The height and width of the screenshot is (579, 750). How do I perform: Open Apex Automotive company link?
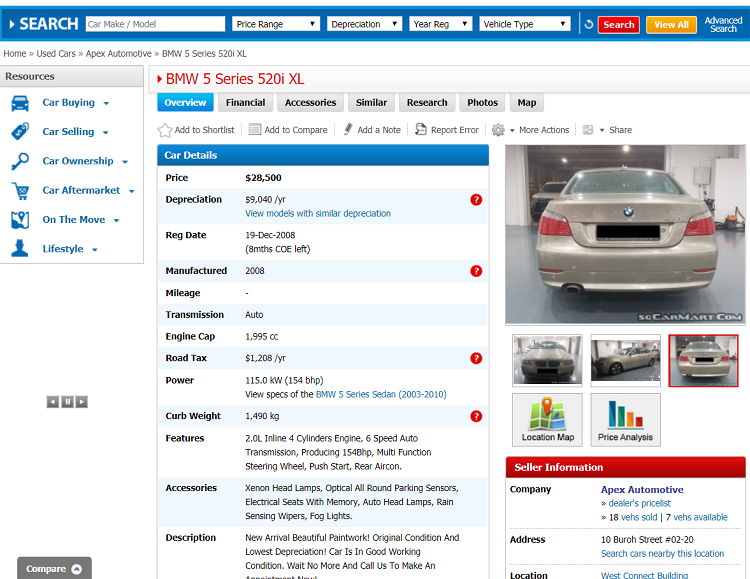642,490
